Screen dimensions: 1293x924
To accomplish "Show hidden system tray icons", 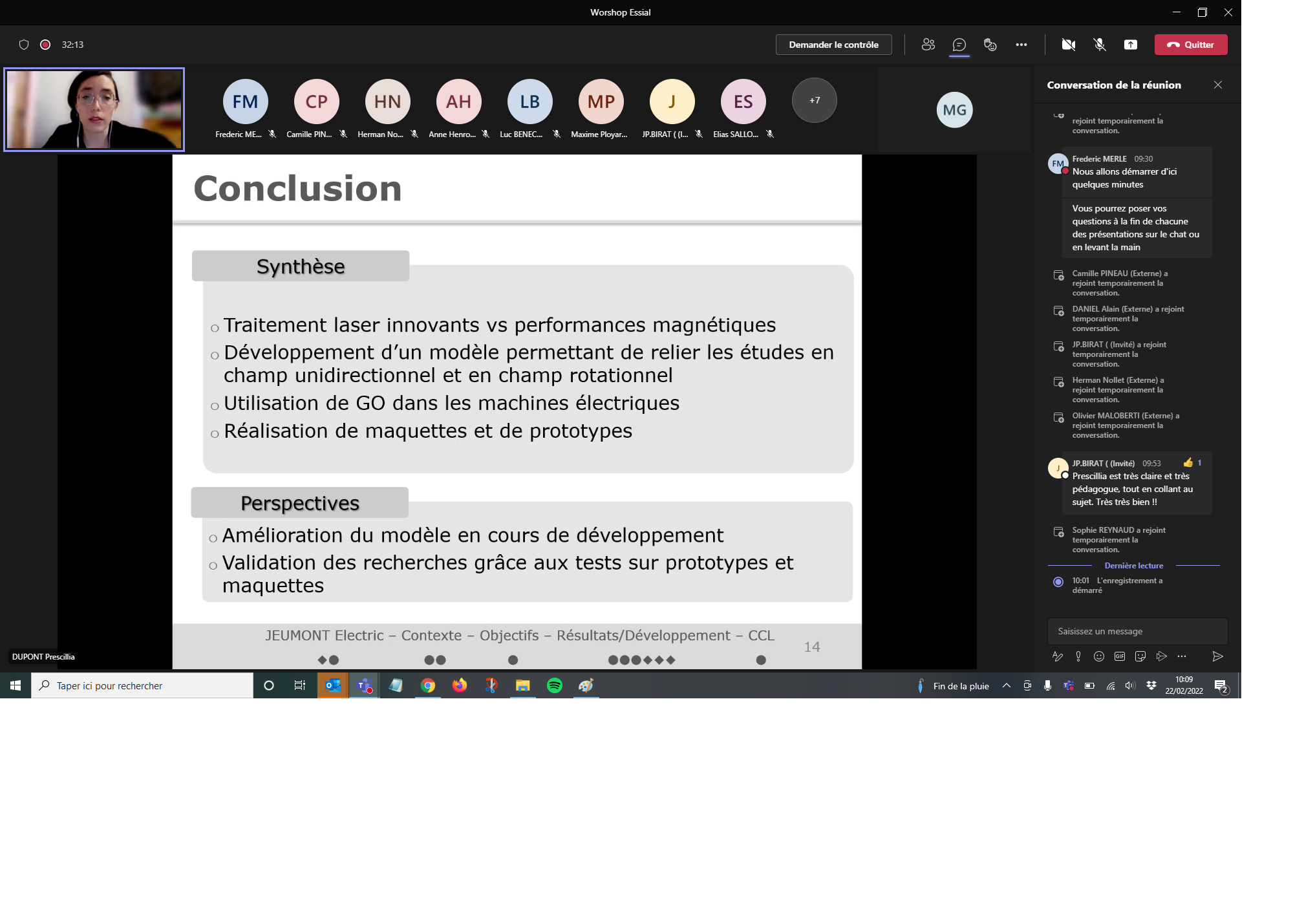I will [1007, 685].
